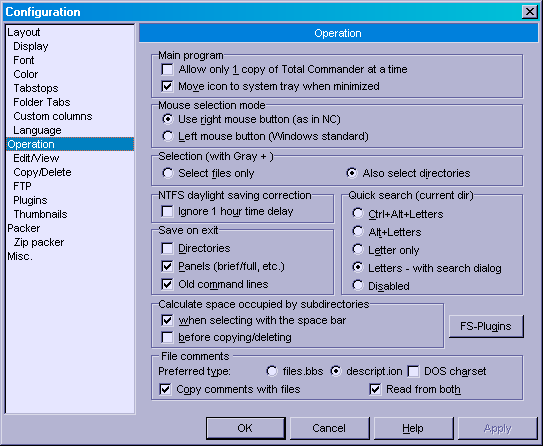Open Help for this dialog

pos(413,428)
